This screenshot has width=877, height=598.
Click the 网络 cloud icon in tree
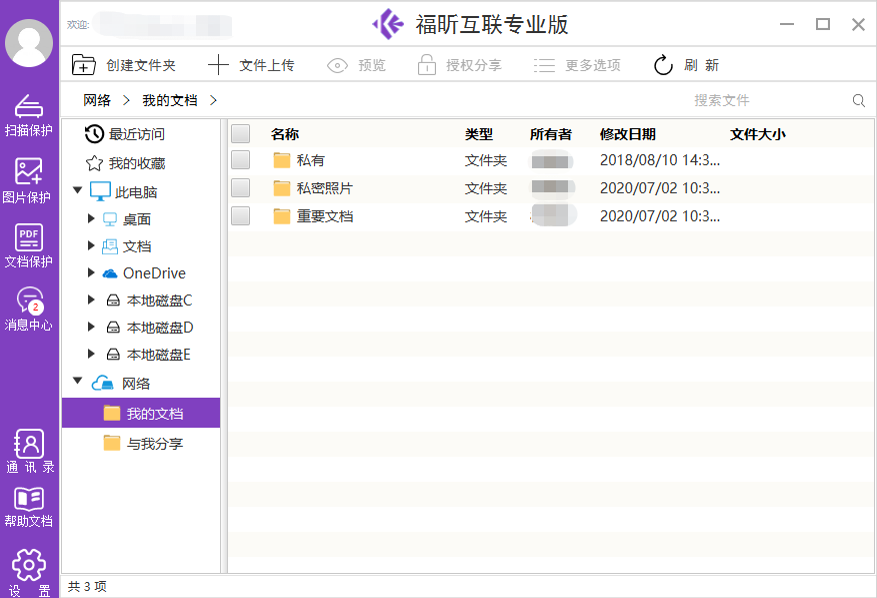click(102, 383)
